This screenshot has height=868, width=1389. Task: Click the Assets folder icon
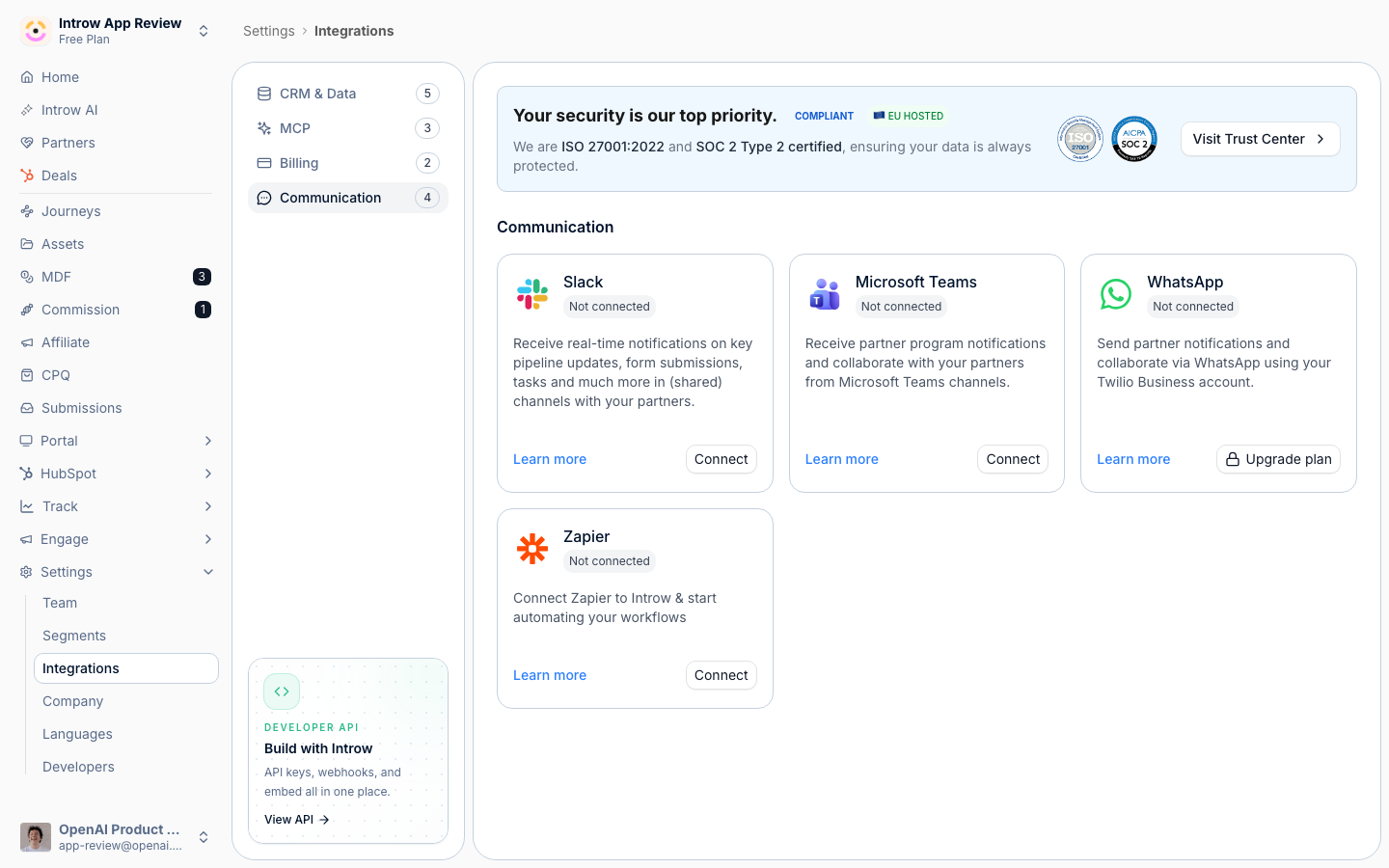point(27,244)
